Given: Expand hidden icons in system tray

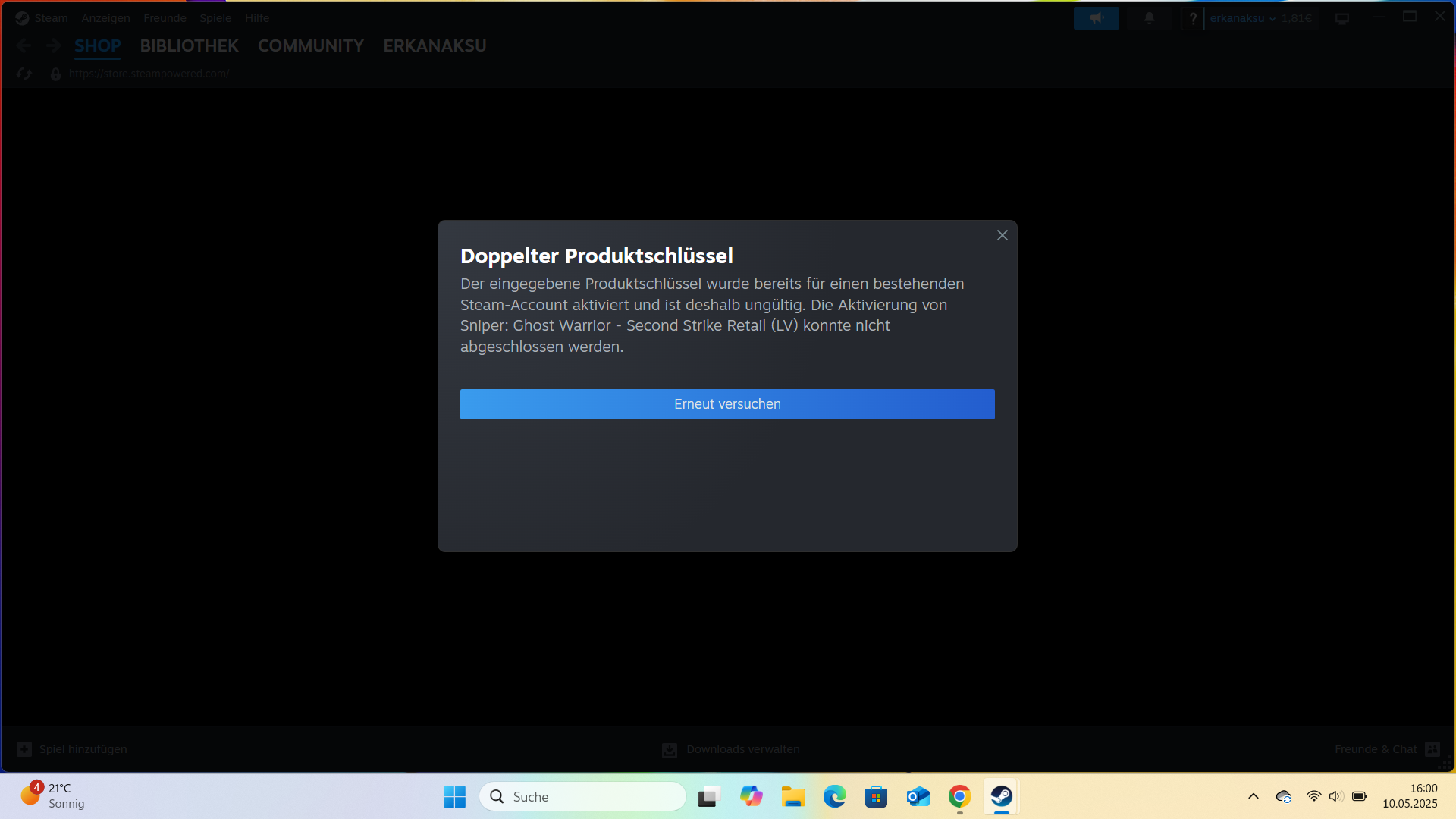Looking at the screenshot, I should tap(1253, 796).
